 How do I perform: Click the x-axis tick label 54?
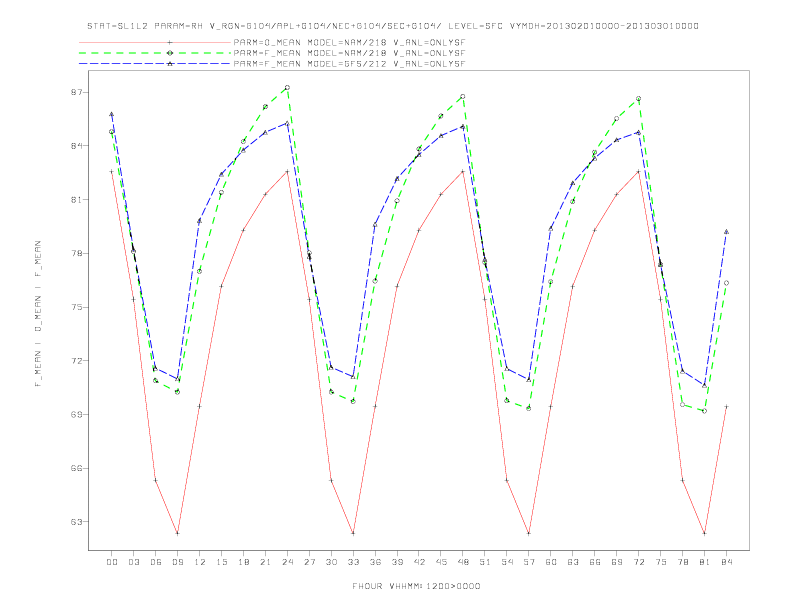[x=507, y=562]
